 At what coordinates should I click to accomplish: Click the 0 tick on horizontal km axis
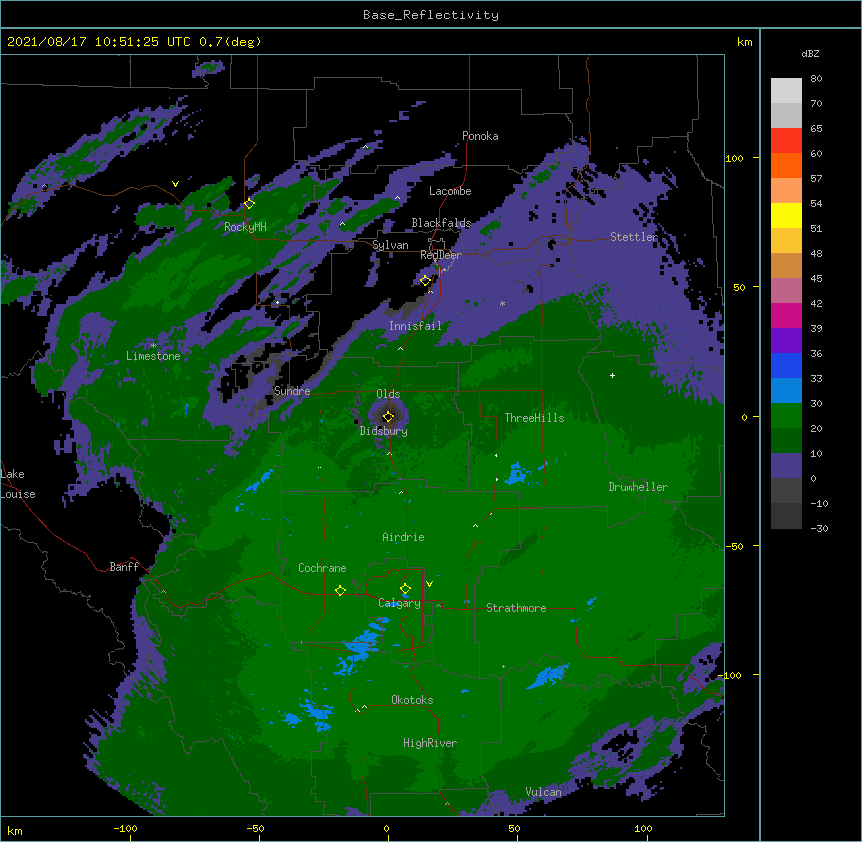tap(386, 829)
